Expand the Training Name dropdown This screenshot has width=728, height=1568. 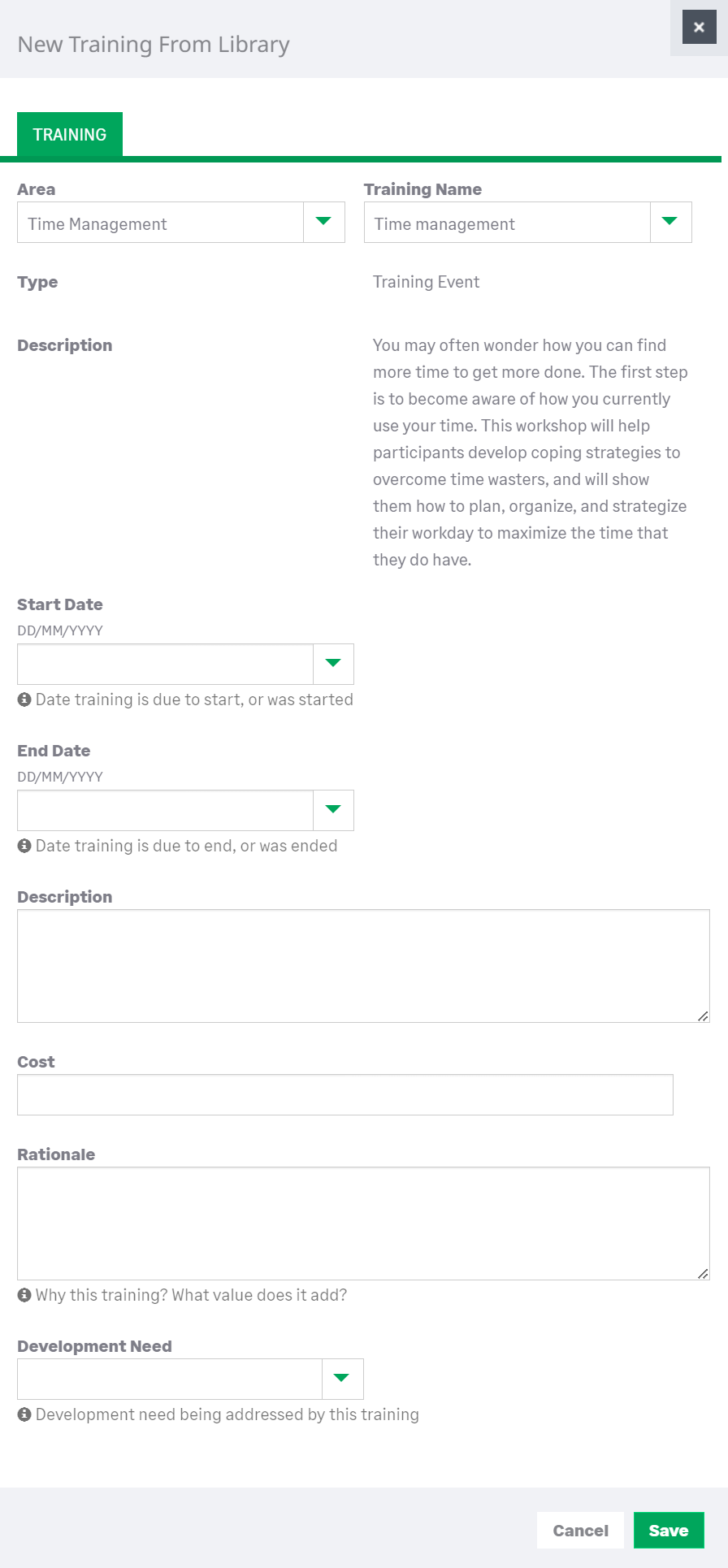click(x=670, y=222)
